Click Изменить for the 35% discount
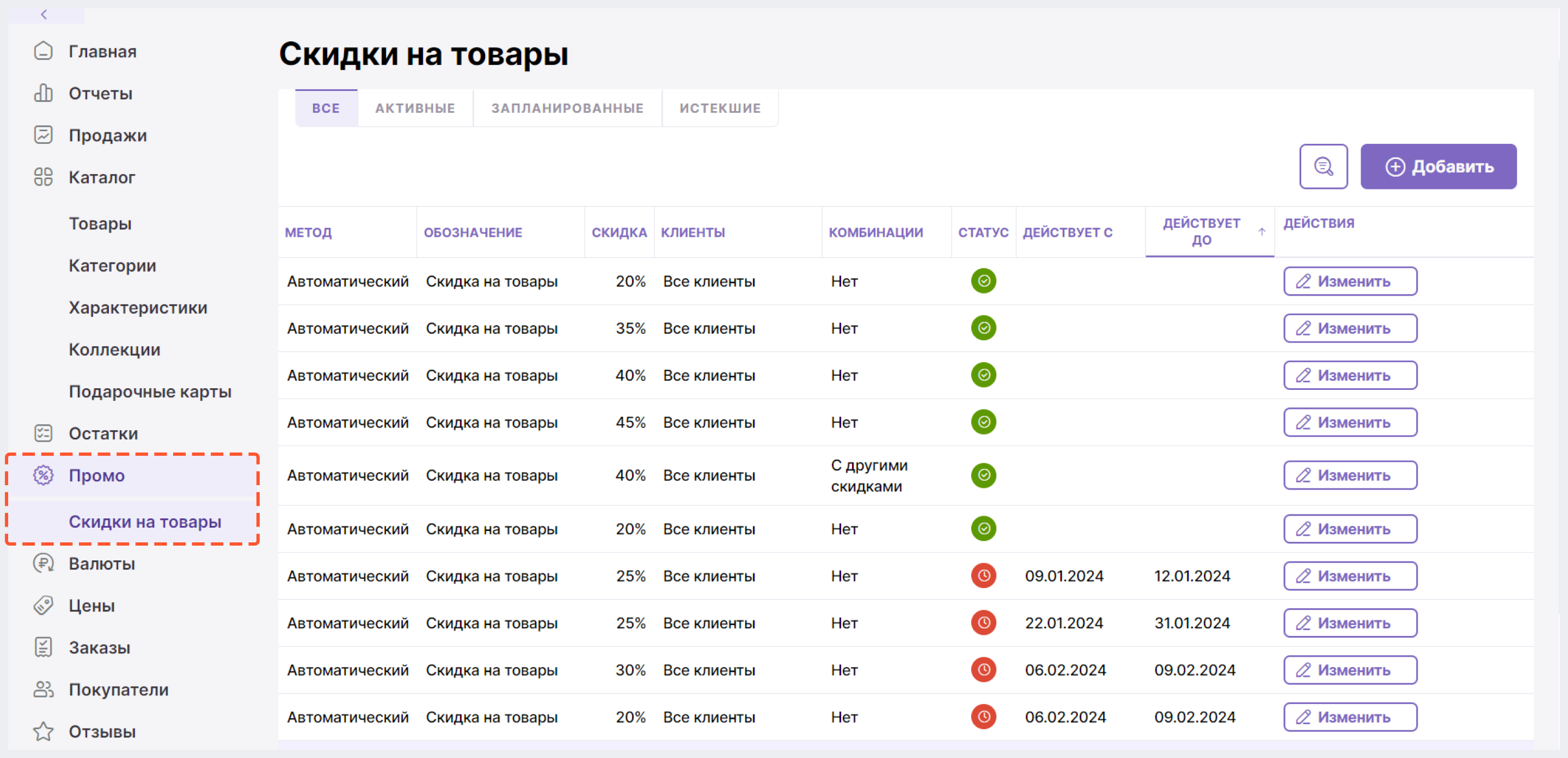 click(x=1350, y=328)
